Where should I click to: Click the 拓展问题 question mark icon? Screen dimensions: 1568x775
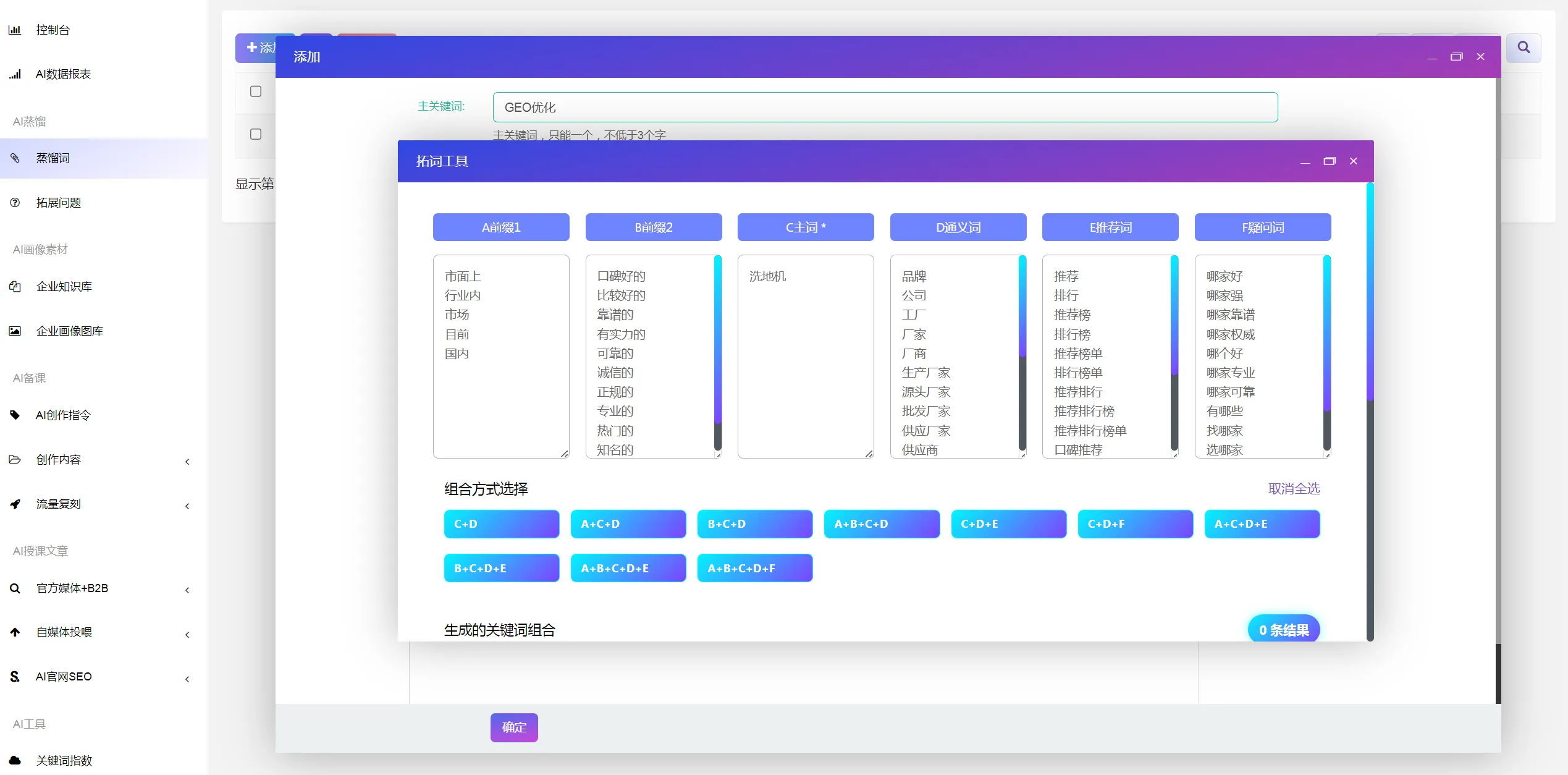tap(15, 203)
